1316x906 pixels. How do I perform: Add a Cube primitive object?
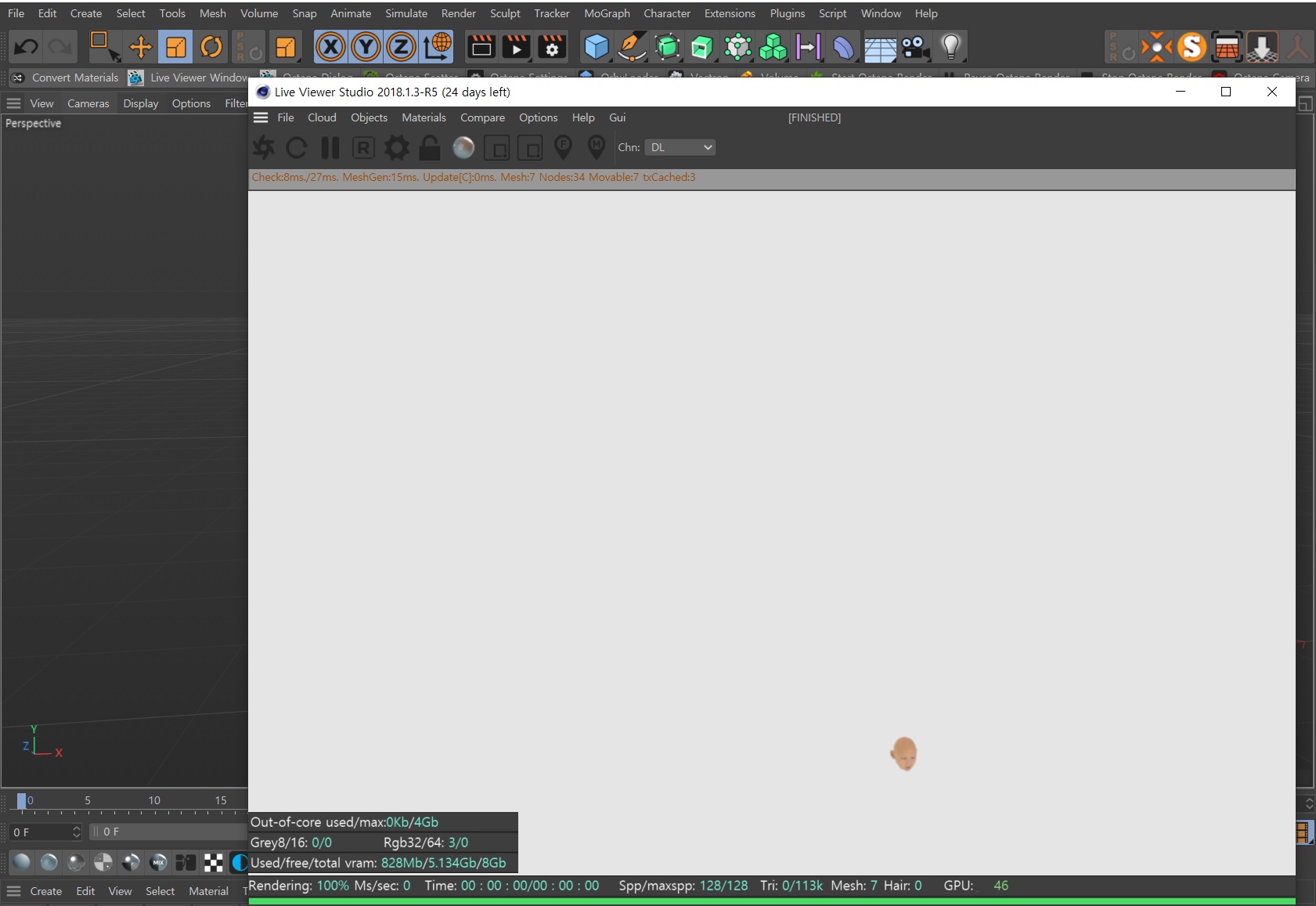597,47
